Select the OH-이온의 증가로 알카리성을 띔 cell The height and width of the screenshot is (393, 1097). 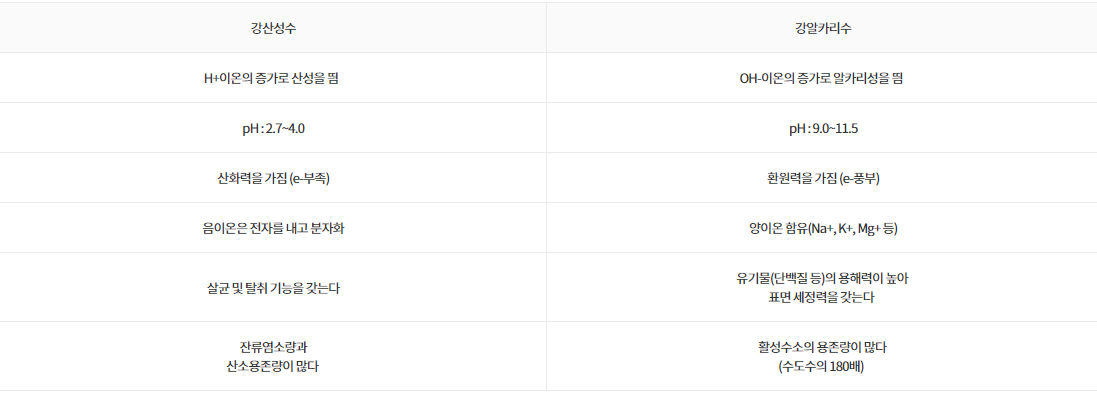pyautogui.click(x=821, y=78)
